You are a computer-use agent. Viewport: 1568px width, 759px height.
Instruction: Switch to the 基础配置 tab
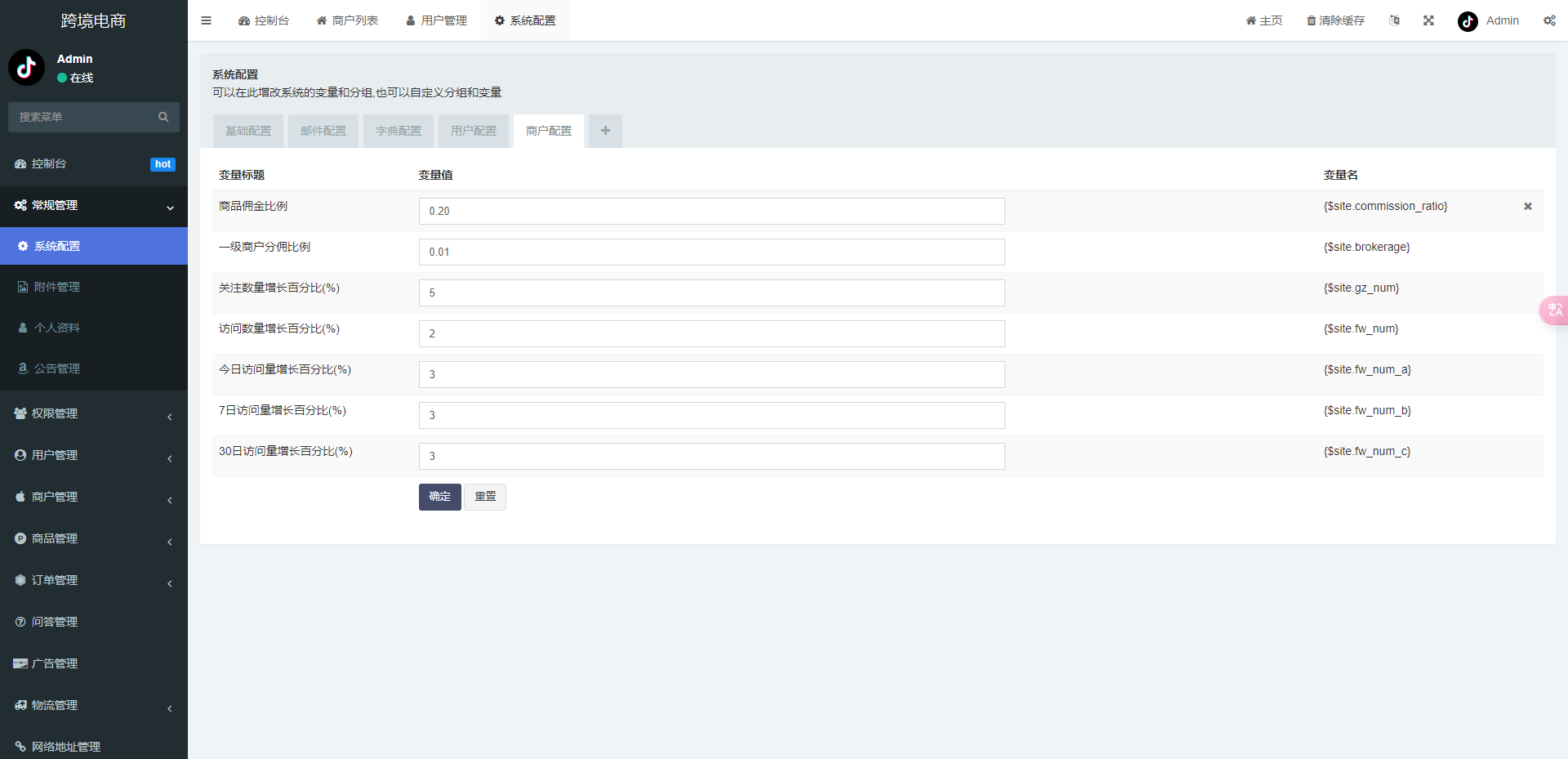click(x=248, y=131)
